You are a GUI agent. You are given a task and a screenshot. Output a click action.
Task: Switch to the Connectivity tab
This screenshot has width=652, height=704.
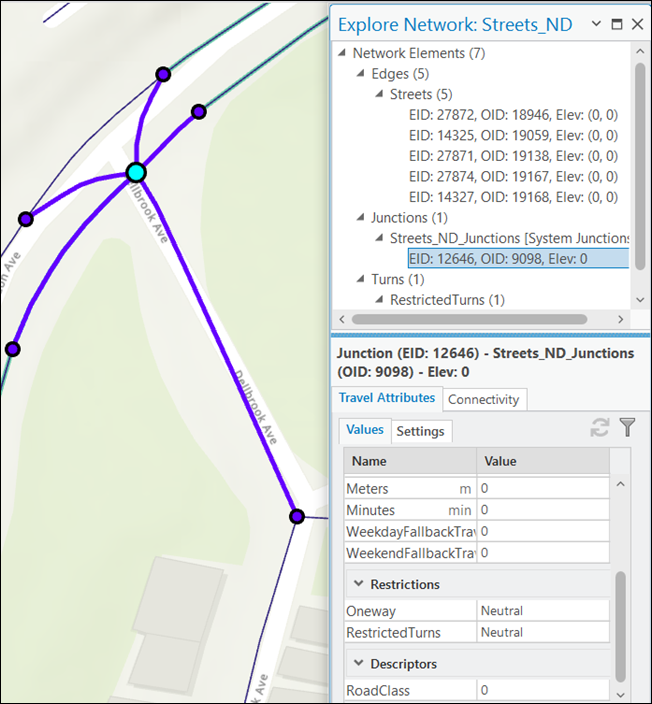483,399
